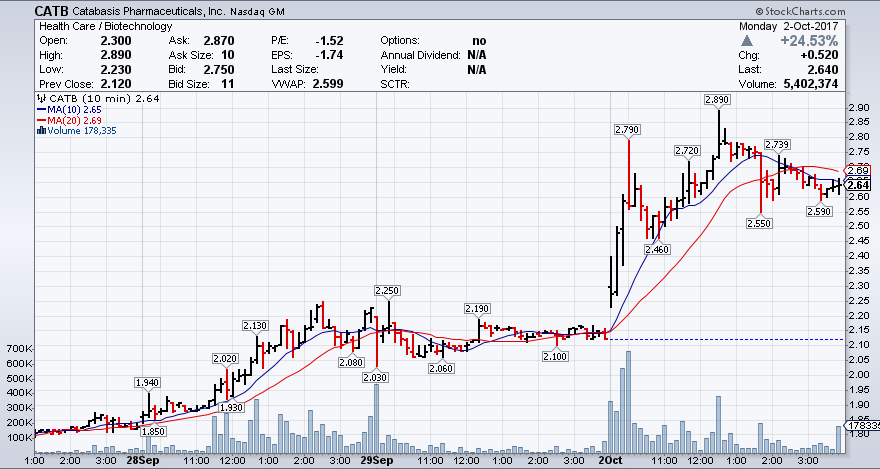Click the volume bars legend icon
Screen dimensions: 880x469
click(40, 130)
